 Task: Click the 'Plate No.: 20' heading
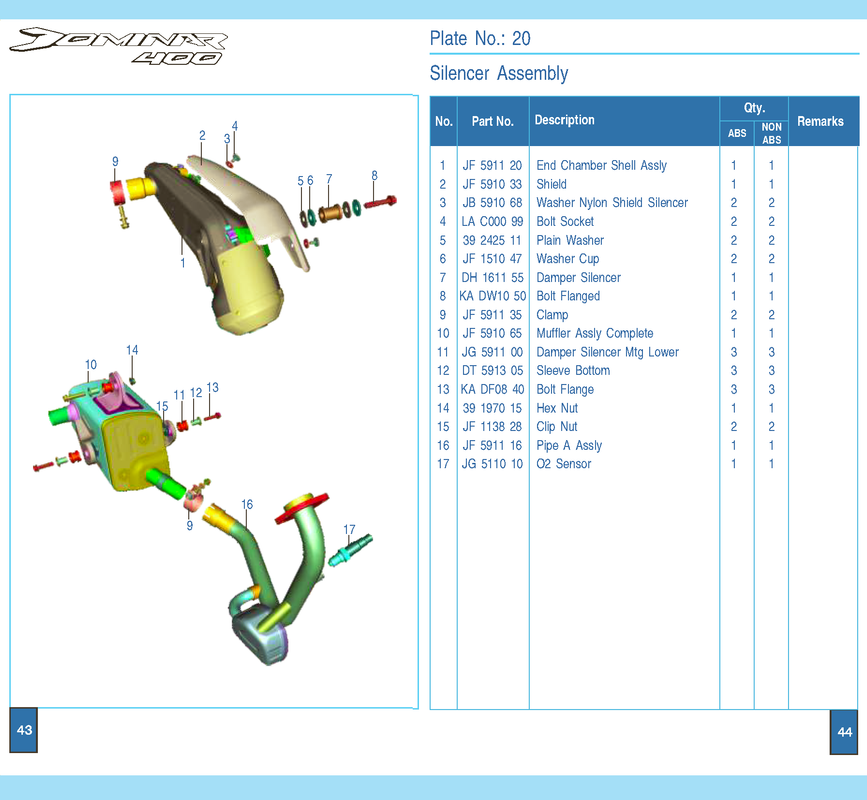tap(480, 38)
